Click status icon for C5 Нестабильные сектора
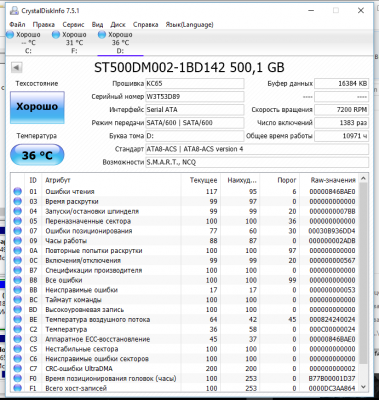This screenshot has width=379, height=400. [17, 349]
